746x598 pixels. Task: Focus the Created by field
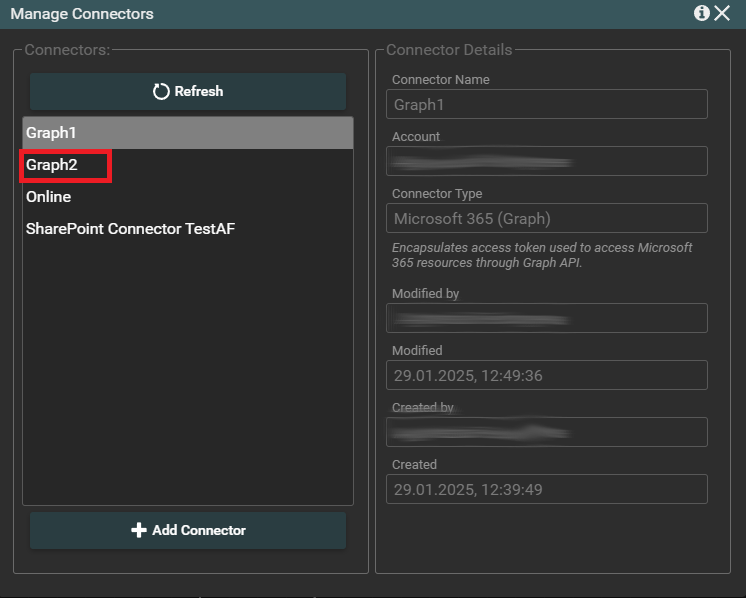point(546,432)
